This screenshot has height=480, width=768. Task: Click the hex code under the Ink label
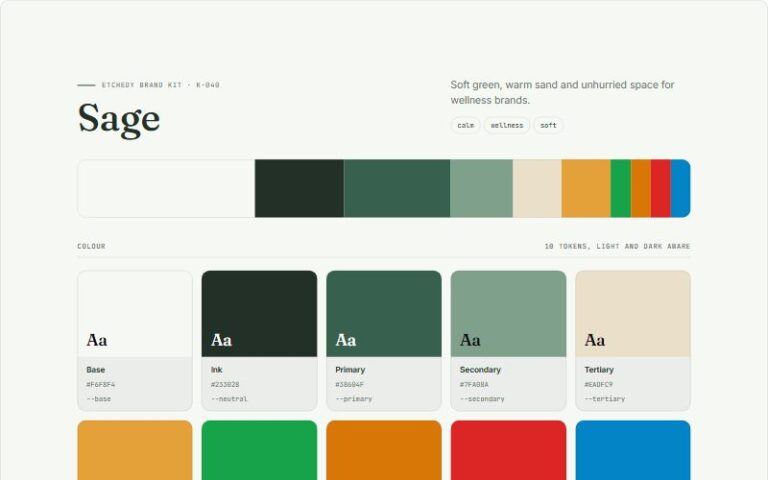tap(225, 384)
